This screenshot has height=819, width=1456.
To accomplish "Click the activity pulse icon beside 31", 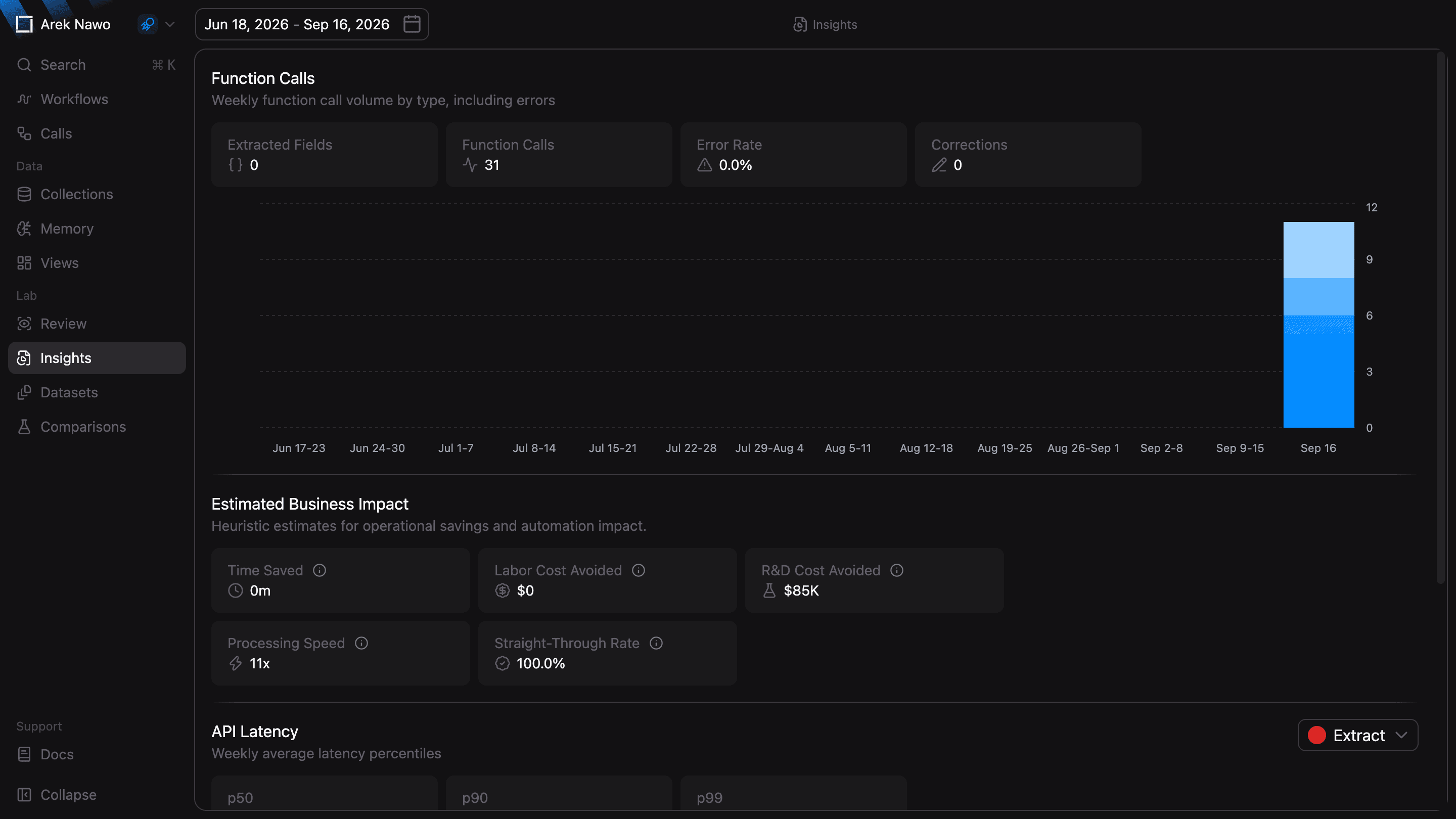I will coord(470,165).
